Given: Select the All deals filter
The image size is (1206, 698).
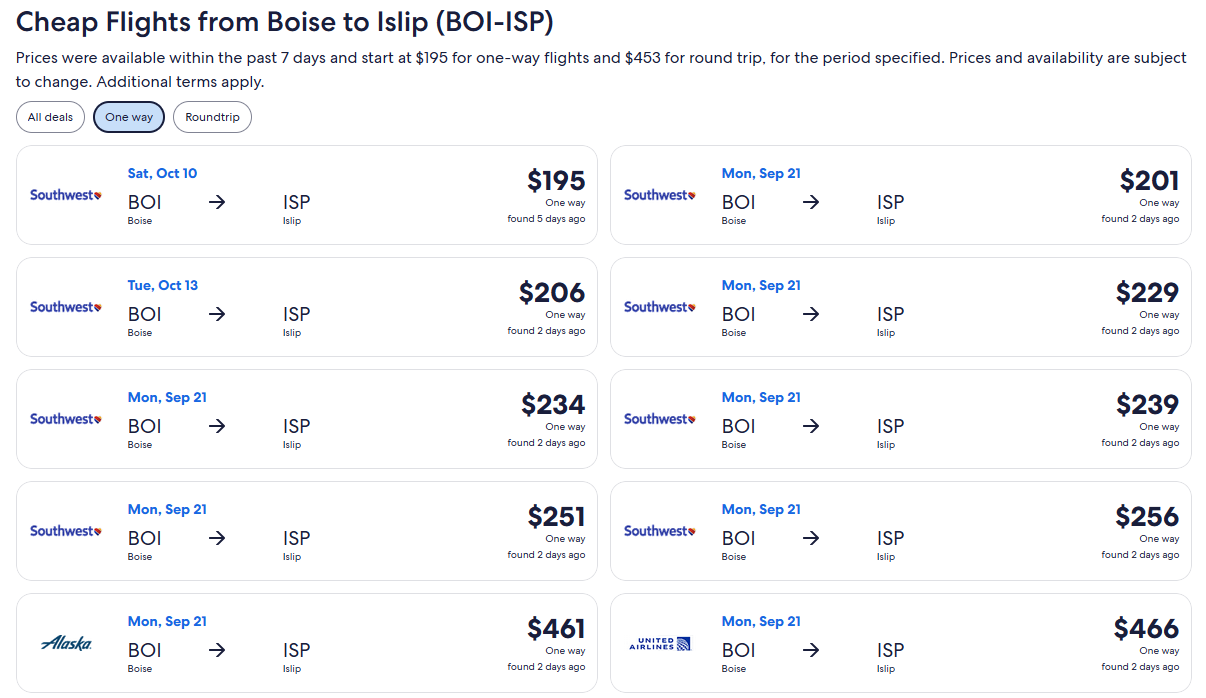Looking at the screenshot, I should click(x=50, y=117).
